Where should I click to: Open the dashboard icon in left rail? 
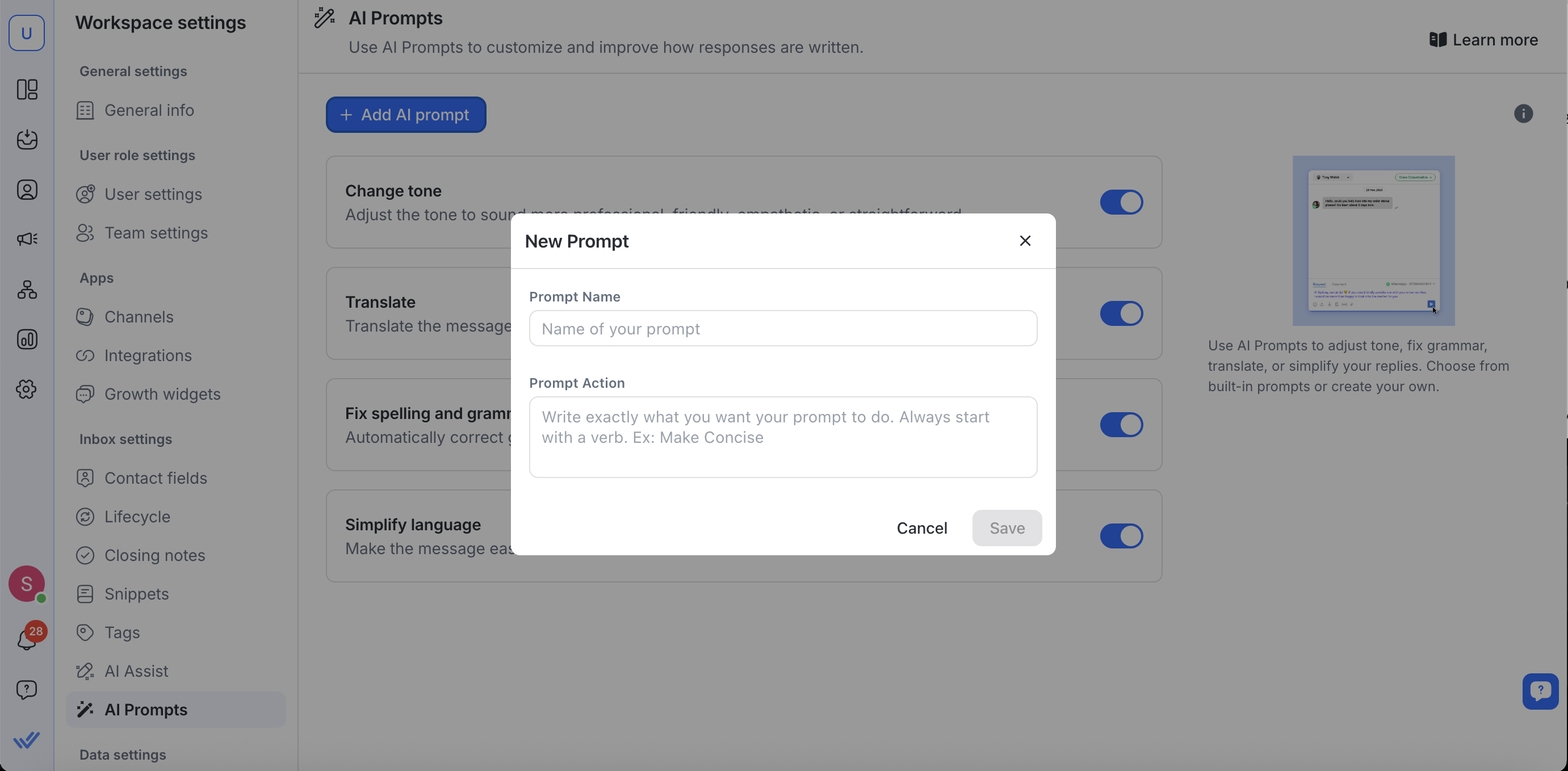27,90
